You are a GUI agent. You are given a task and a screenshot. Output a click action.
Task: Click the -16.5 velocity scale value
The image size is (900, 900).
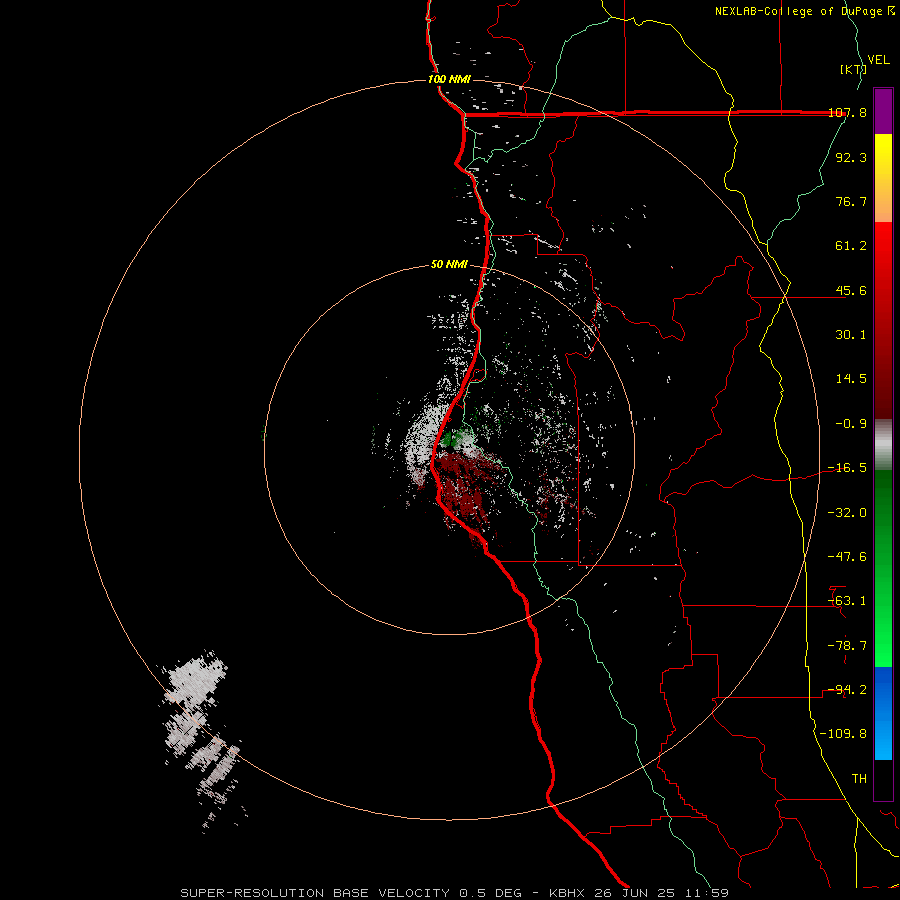(847, 468)
